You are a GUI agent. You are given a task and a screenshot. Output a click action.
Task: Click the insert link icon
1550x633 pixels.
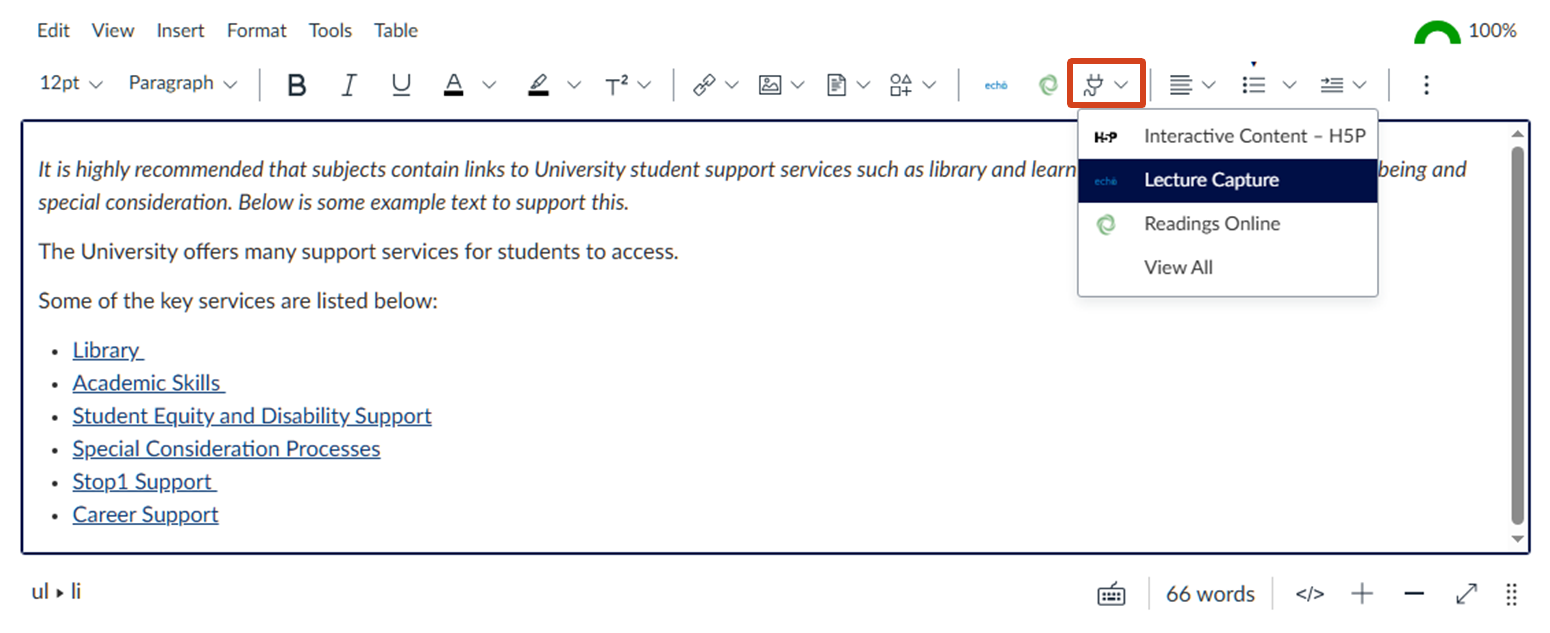(704, 85)
